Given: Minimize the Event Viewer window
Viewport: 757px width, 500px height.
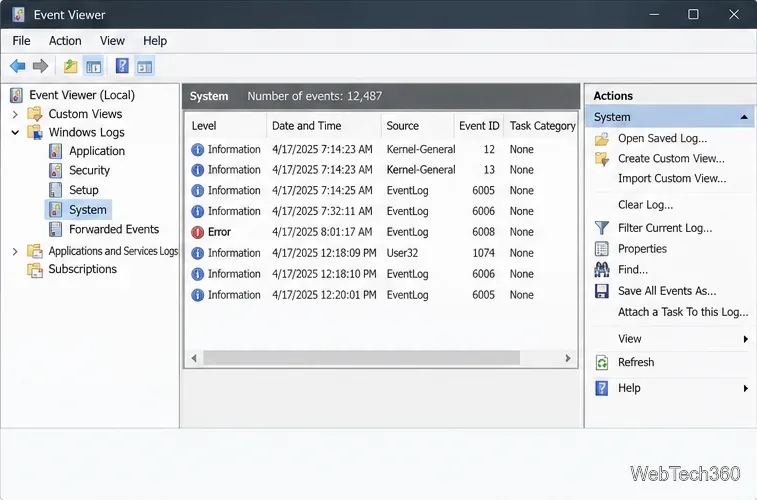Looking at the screenshot, I should coord(654,14).
